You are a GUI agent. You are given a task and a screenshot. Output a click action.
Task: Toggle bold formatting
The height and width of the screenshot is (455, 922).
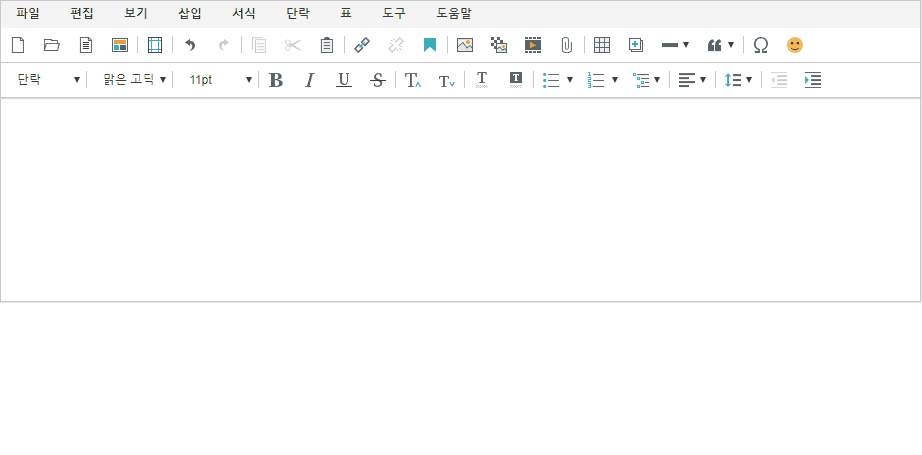[276, 80]
